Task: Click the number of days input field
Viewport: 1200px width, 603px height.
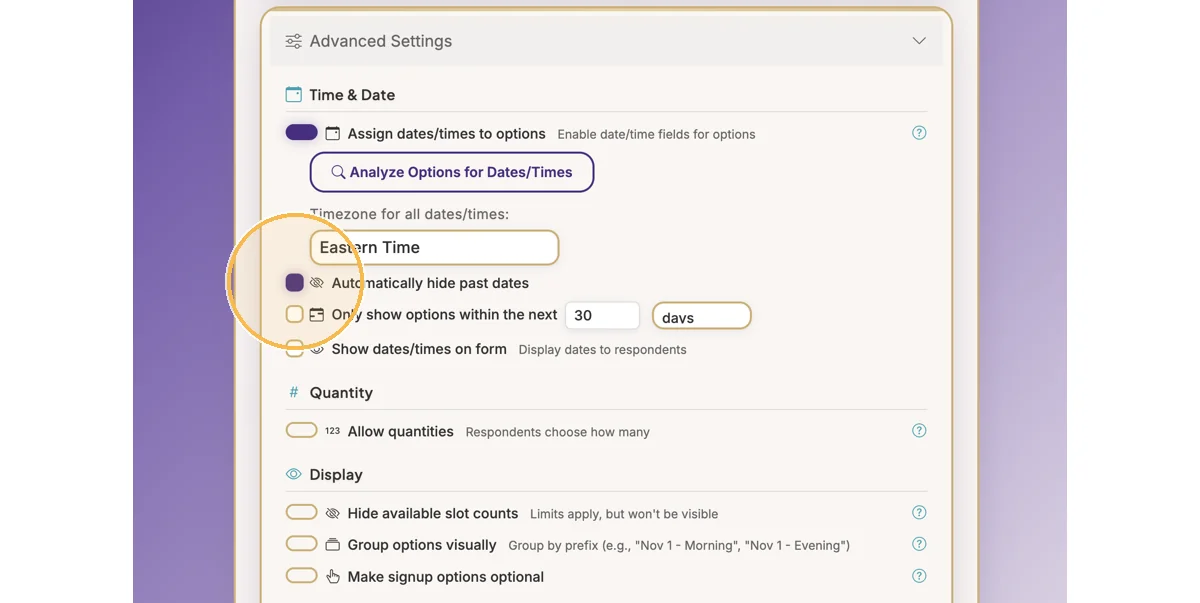Action: tap(601, 315)
